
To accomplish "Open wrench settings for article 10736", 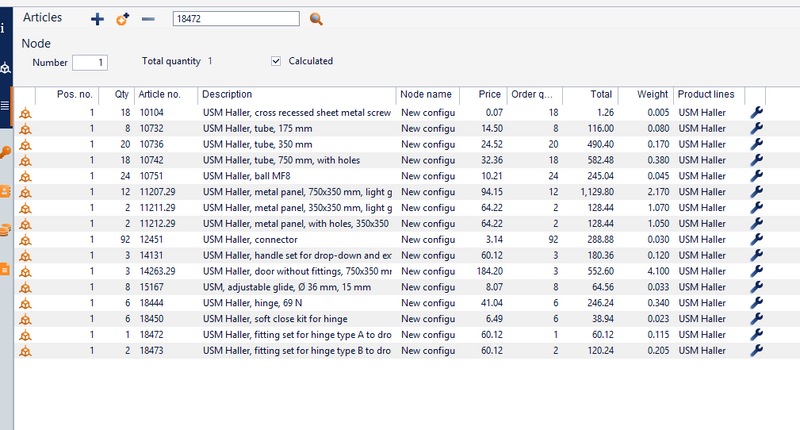I will tap(756, 144).
